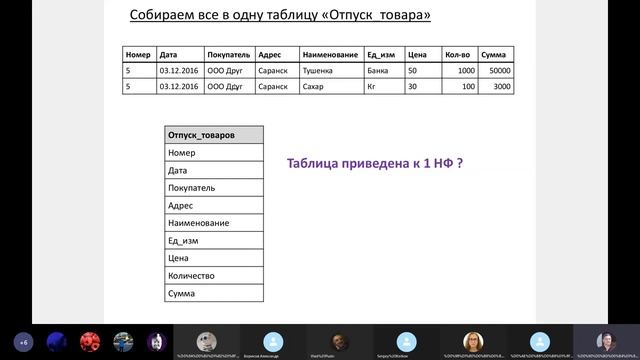Click the sum cell '3000'
The width and height of the screenshot is (640, 360).
coord(496,86)
